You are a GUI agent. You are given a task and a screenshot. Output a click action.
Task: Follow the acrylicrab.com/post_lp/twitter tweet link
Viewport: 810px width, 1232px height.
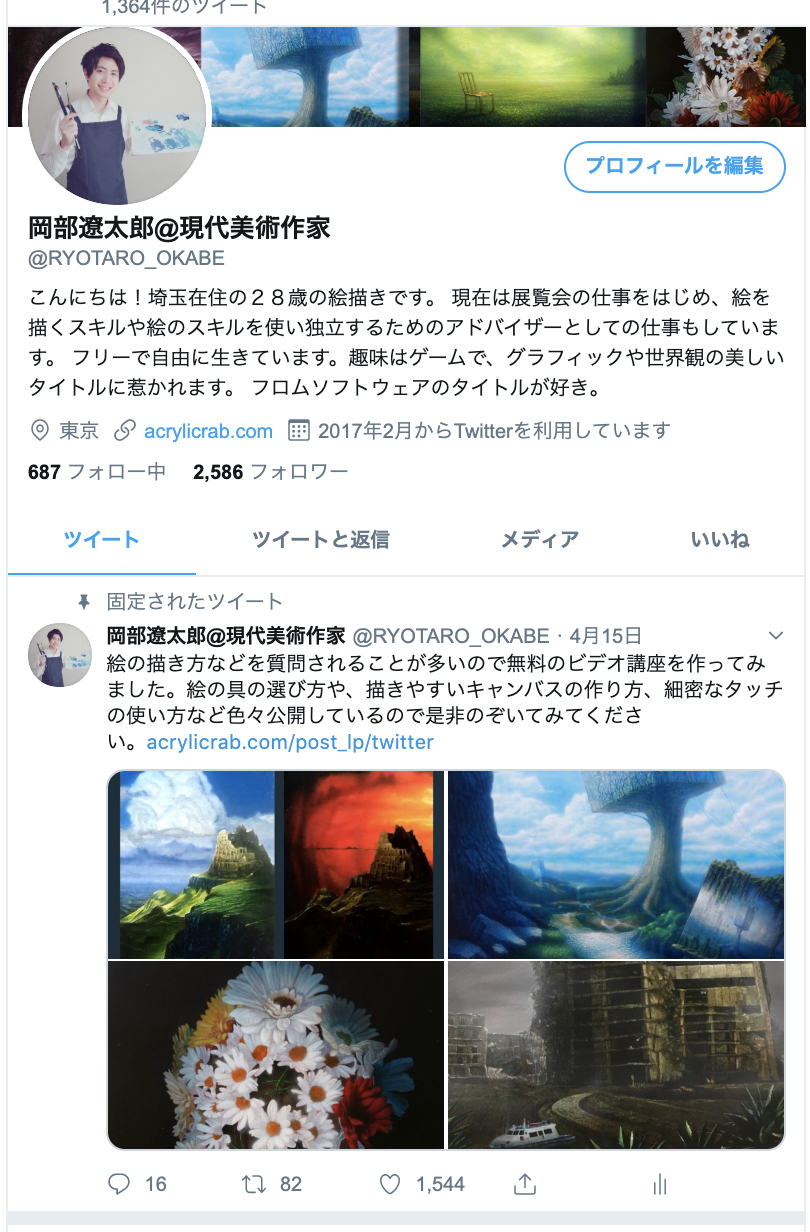pos(290,742)
